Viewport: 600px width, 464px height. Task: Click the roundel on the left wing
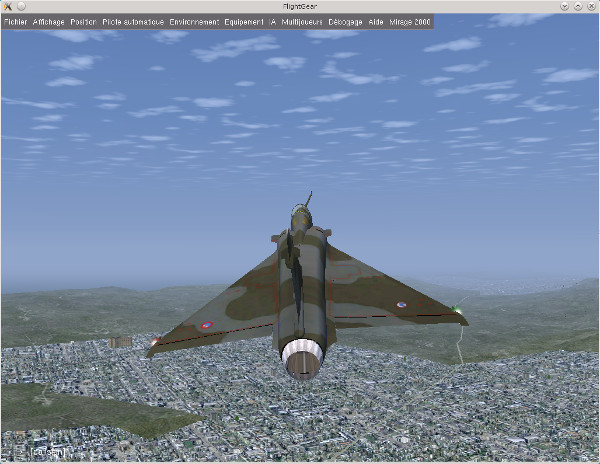(x=207, y=325)
